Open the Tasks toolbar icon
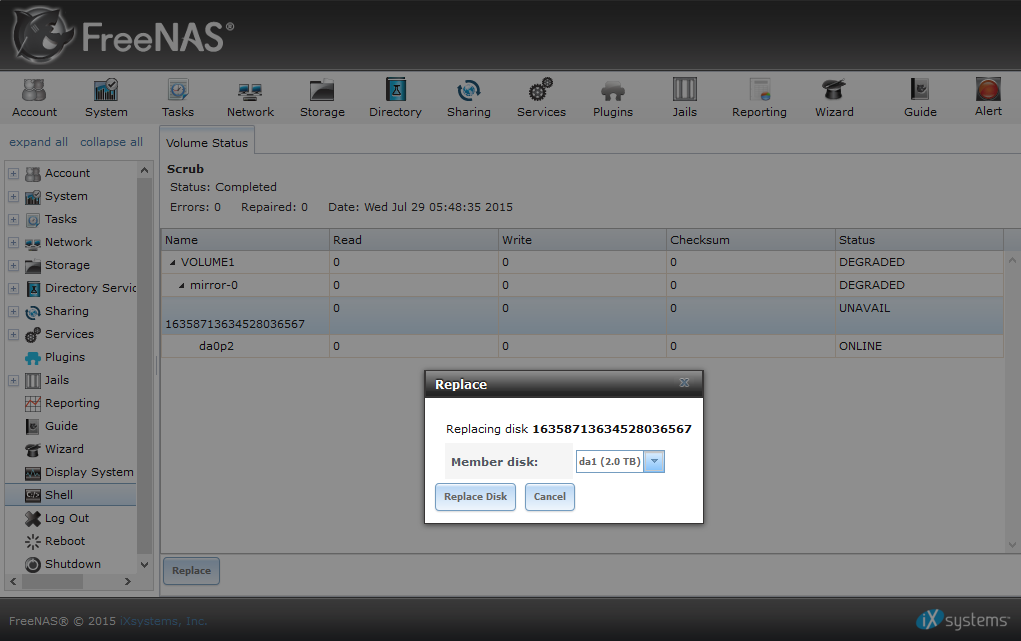Image resolution: width=1021 pixels, height=641 pixels. click(178, 98)
